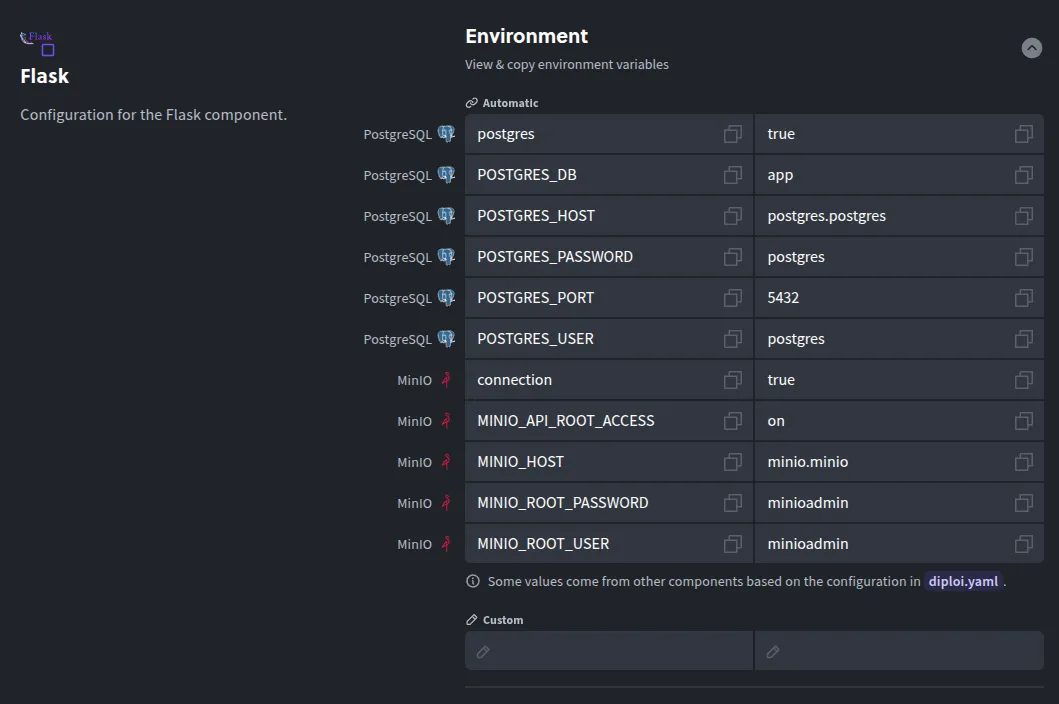Click the custom variable value field
The height and width of the screenshot is (704, 1059).
[898, 651]
